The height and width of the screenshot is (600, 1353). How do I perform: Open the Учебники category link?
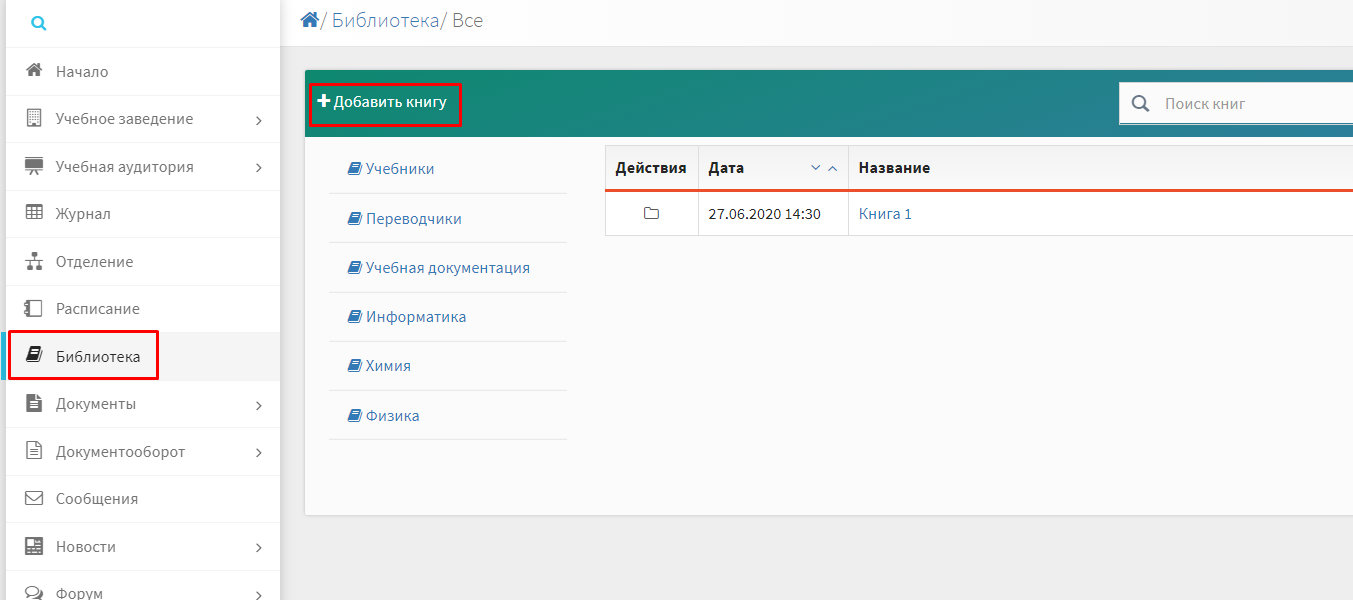[x=400, y=169]
